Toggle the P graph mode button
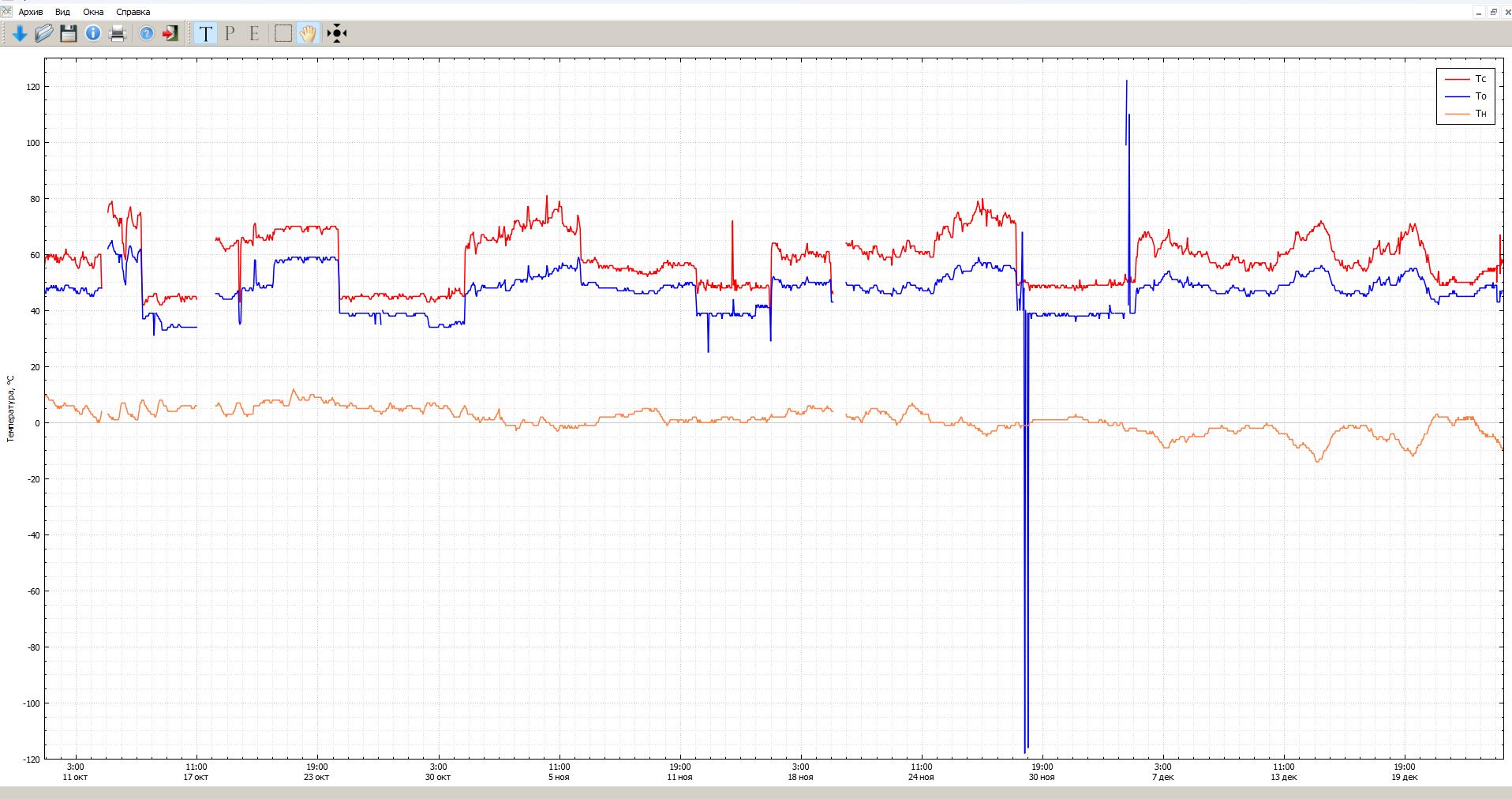1512x799 pixels. (230, 33)
